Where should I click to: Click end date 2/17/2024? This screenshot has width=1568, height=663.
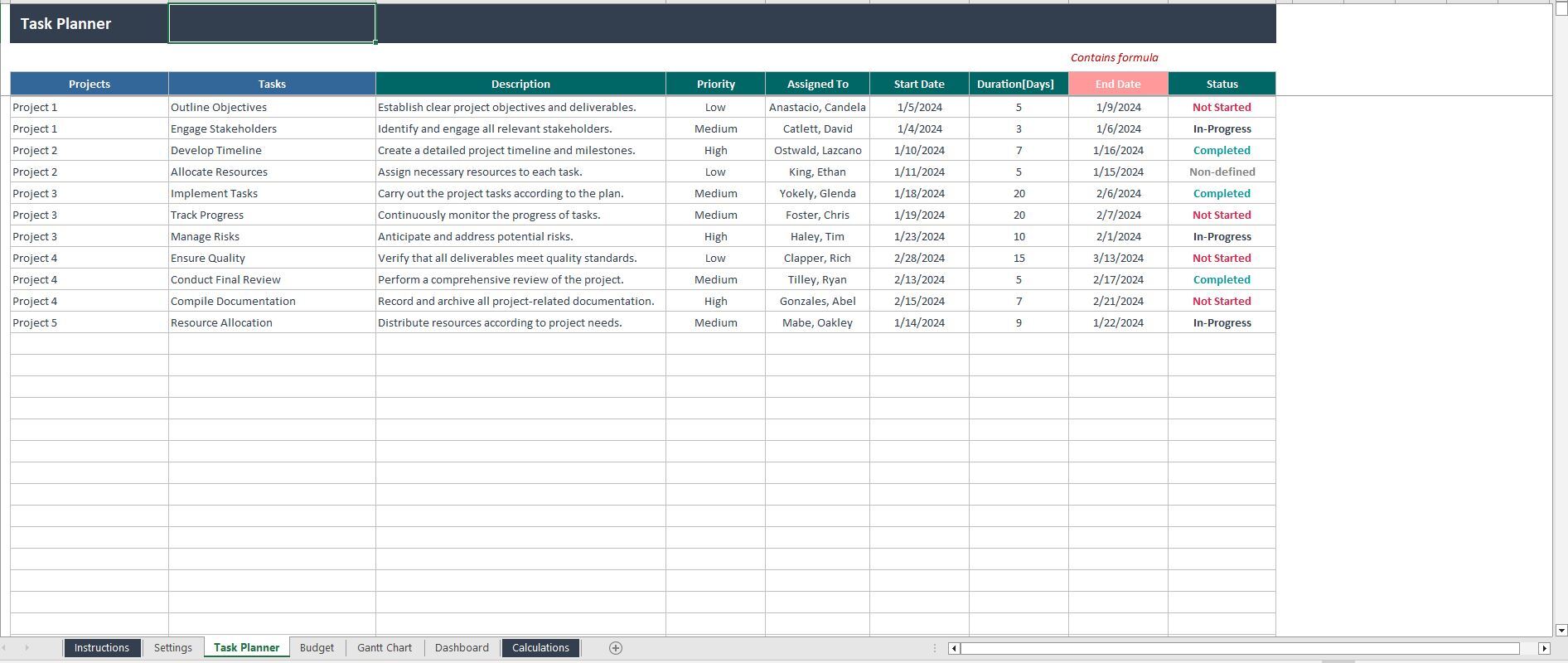tap(1118, 279)
